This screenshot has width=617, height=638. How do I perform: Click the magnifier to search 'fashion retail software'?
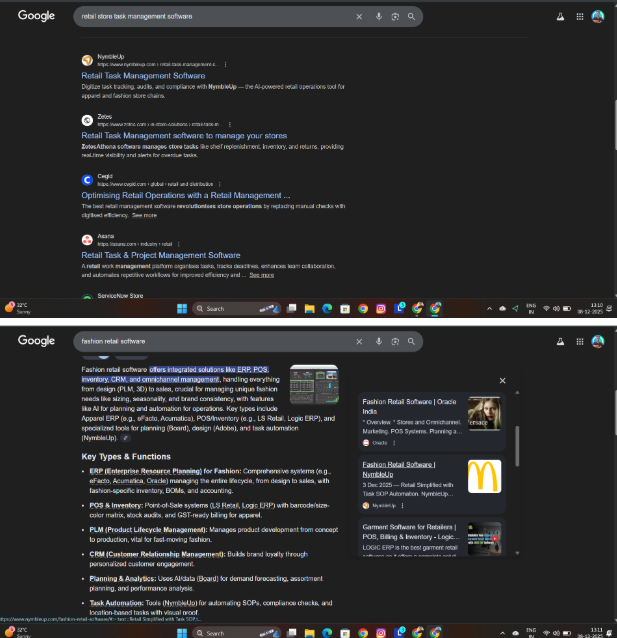coord(411,341)
